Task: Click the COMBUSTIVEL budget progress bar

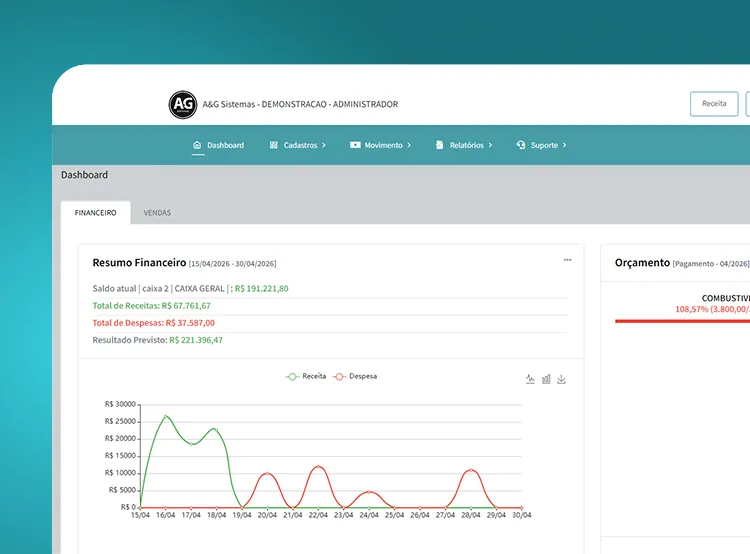Action: pyautogui.click(x=683, y=321)
